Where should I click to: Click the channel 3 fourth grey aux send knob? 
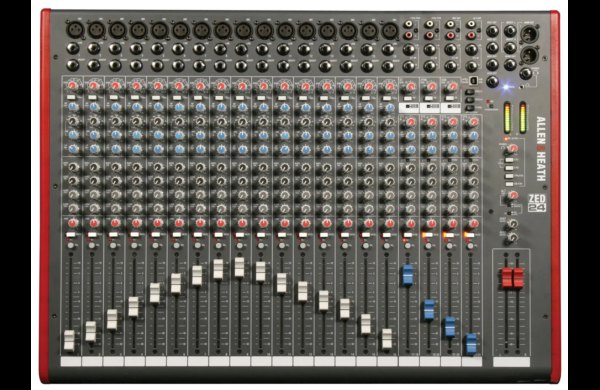coord(115,208)
